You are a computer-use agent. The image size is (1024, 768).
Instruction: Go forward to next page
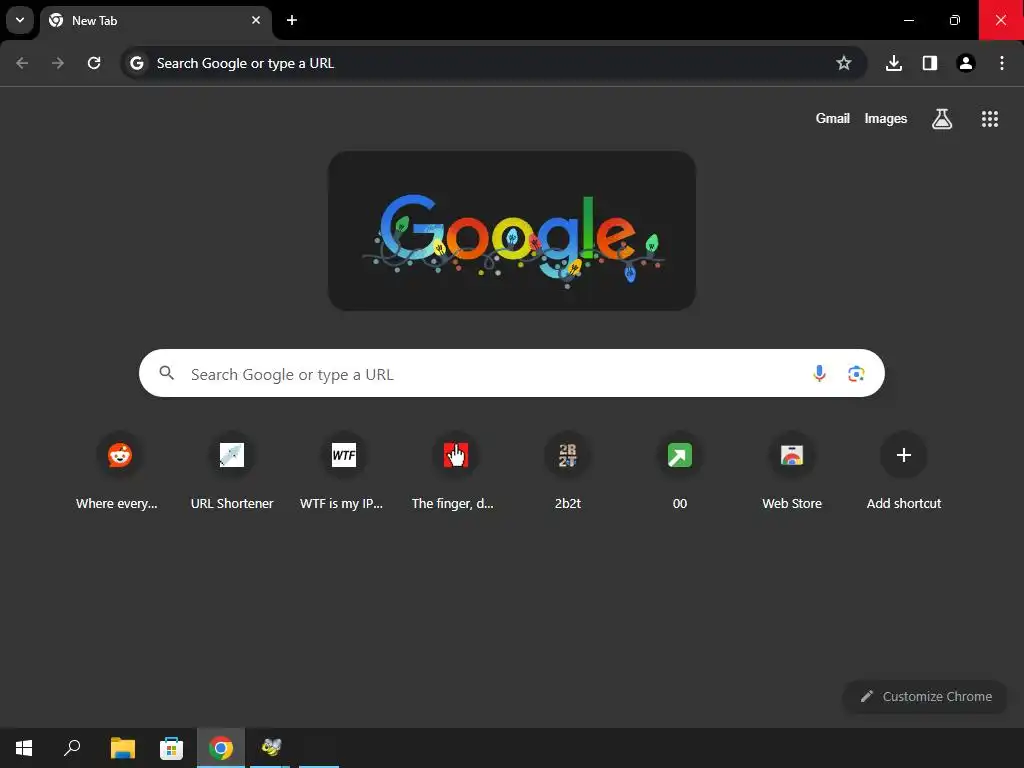pos(58,63)
